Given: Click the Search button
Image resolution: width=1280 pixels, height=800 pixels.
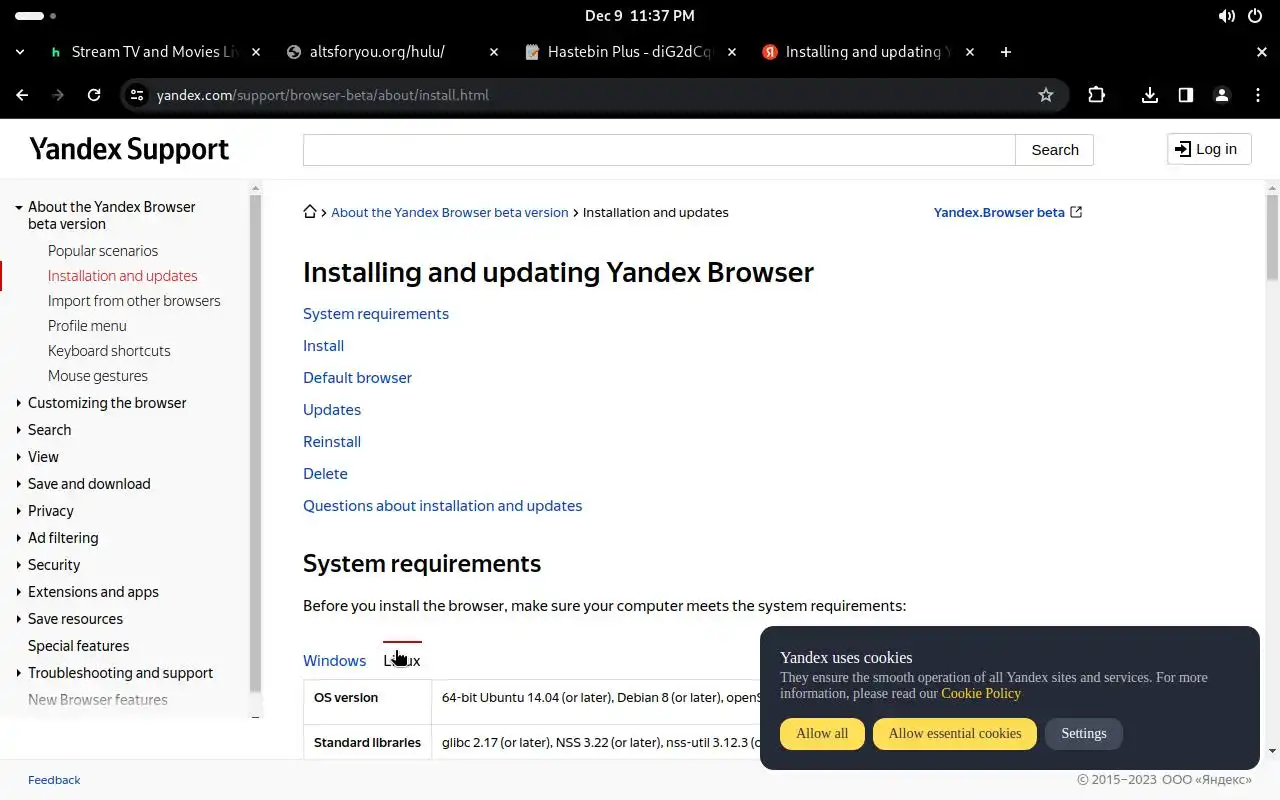Looking at the screenshot, I should (x=1055, y=150).
